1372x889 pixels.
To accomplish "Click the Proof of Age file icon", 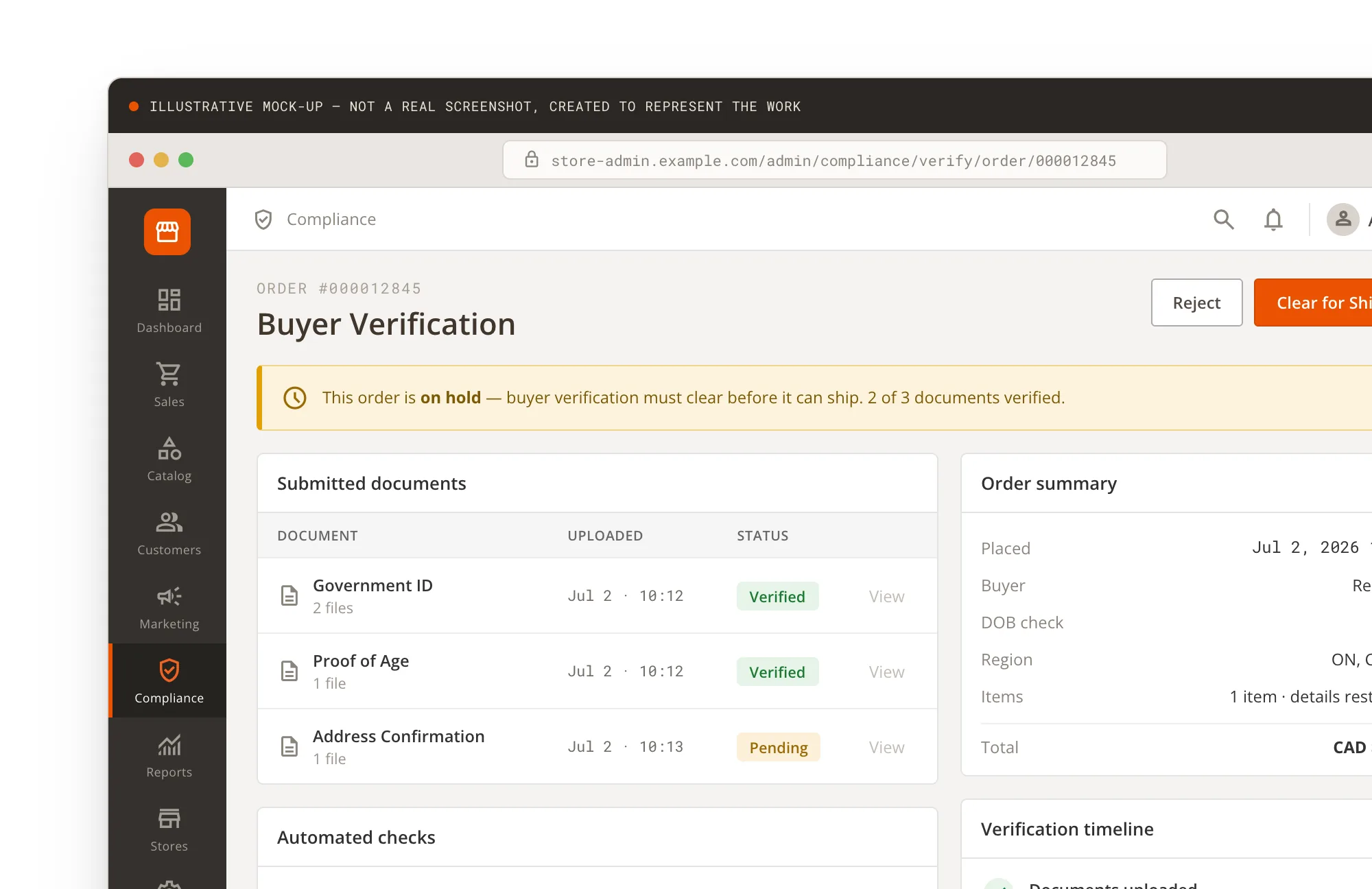I will point(289,671).
